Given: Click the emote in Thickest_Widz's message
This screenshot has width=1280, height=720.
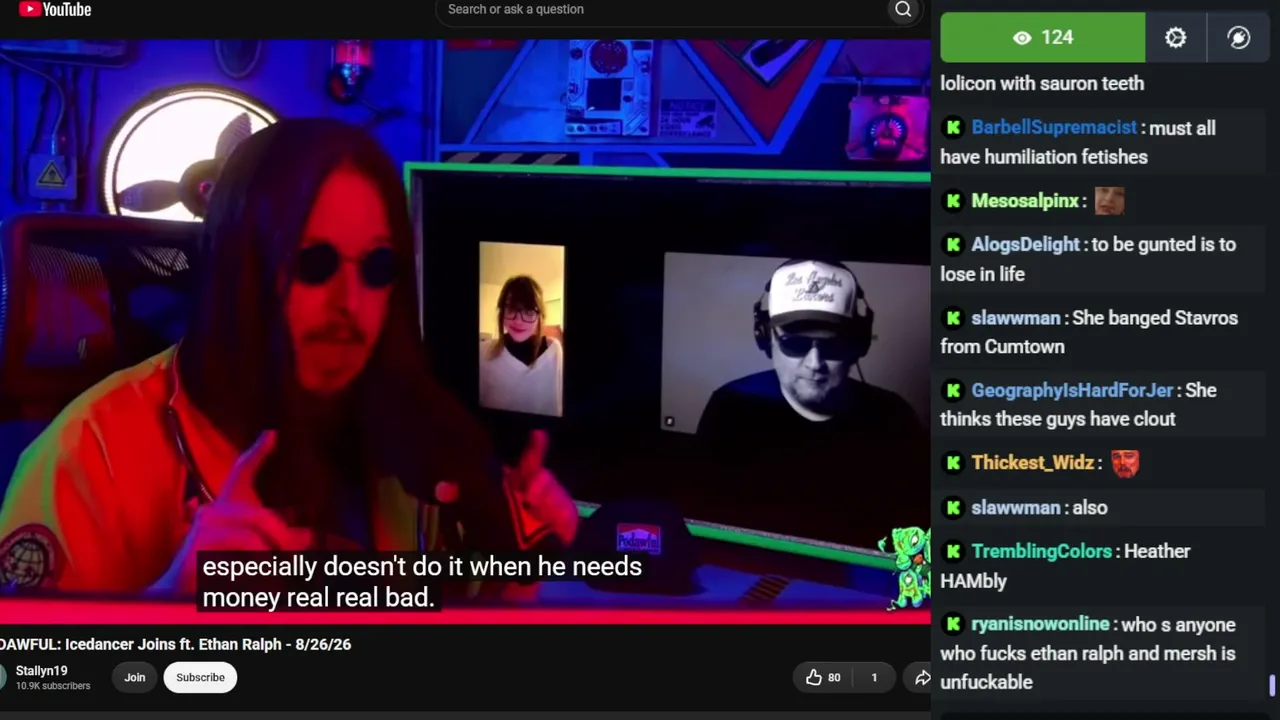Looking at the screenshot, I should [x=1125, y=463].
